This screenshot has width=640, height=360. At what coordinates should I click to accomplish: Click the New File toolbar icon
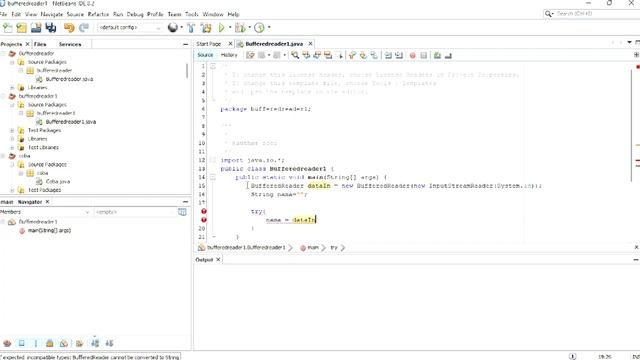[x=8, y=28]
